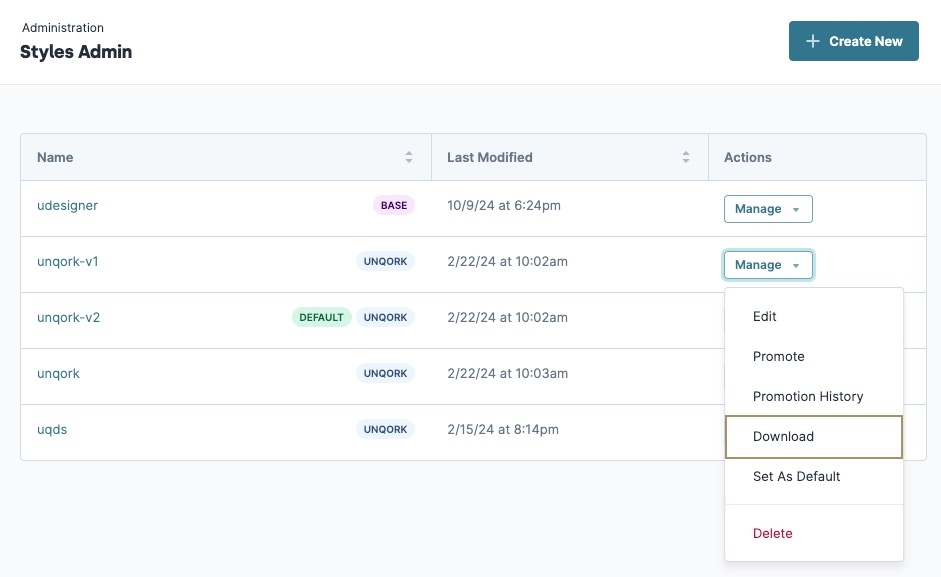Open the unqork-v2 style link
The image size is (941, 577).
click(x=68, y=317)
